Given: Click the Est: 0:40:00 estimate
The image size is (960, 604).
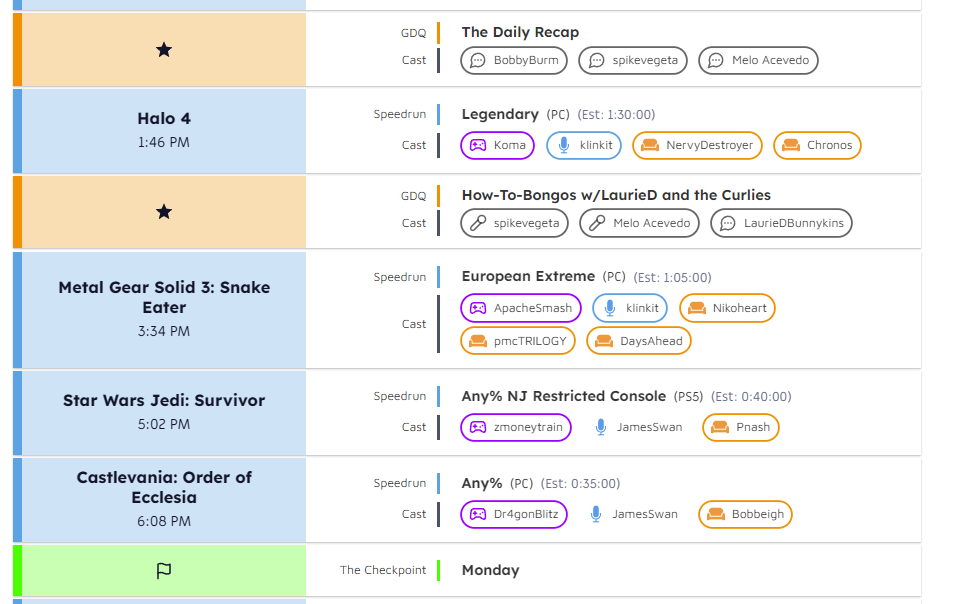Looking at the screenshot, I should tap(751, 397).
